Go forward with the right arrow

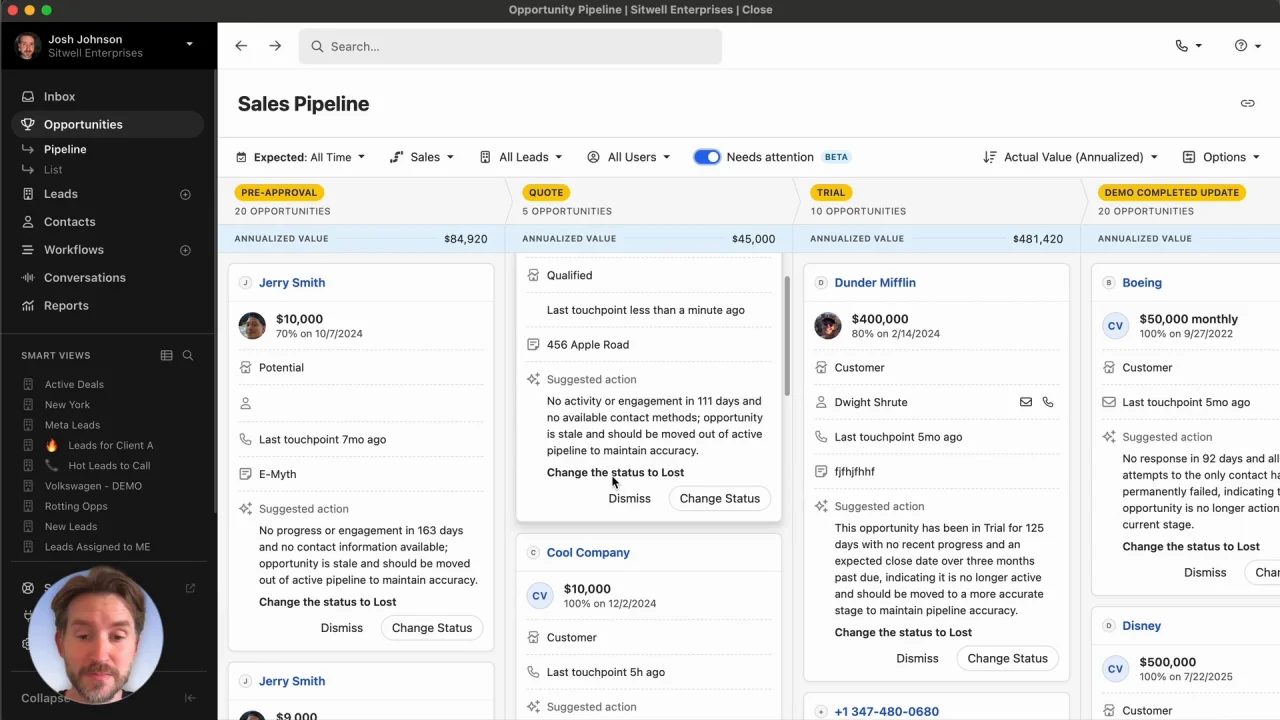275,46
